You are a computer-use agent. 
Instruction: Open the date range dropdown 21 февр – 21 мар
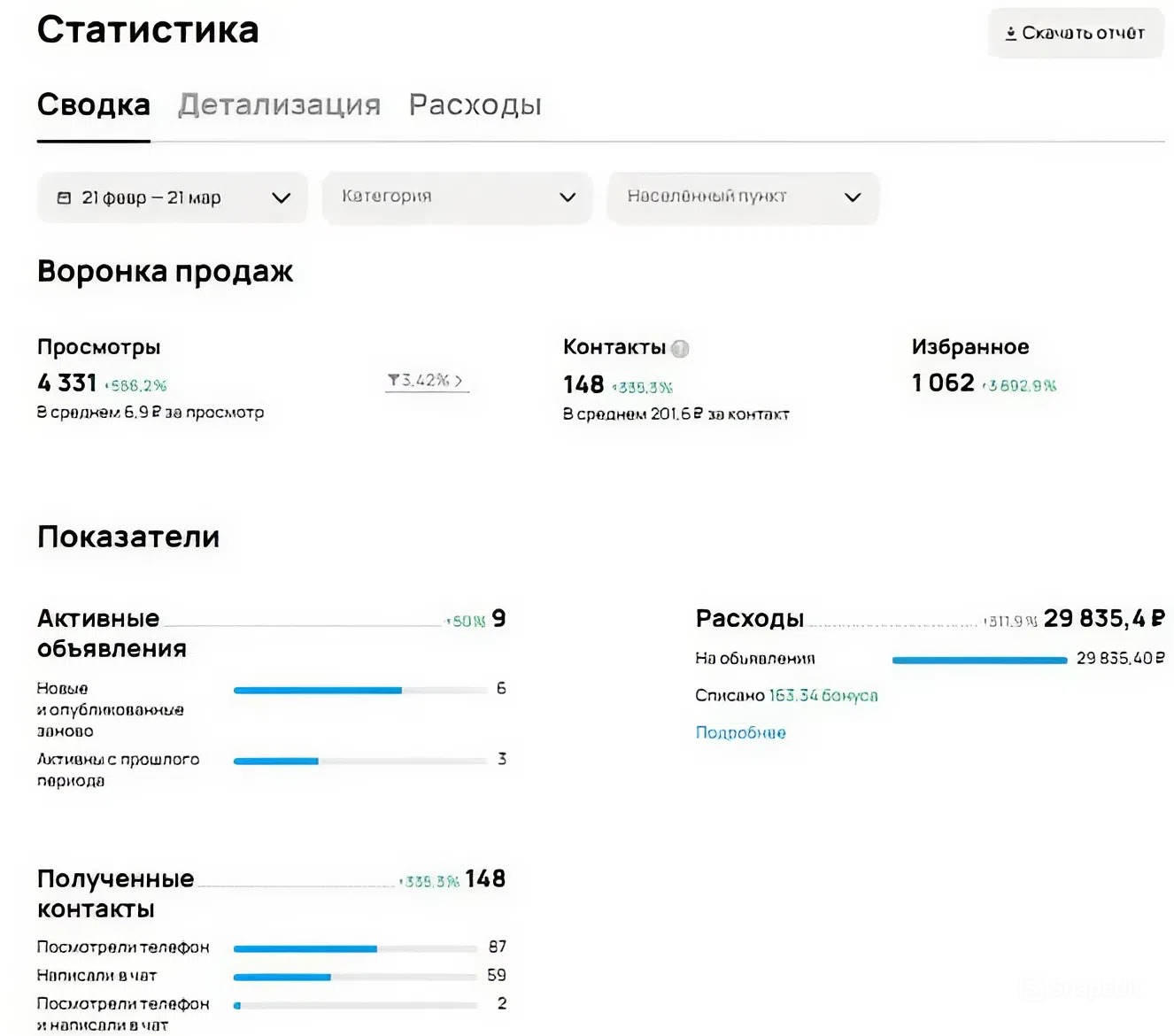click(172, 197)
